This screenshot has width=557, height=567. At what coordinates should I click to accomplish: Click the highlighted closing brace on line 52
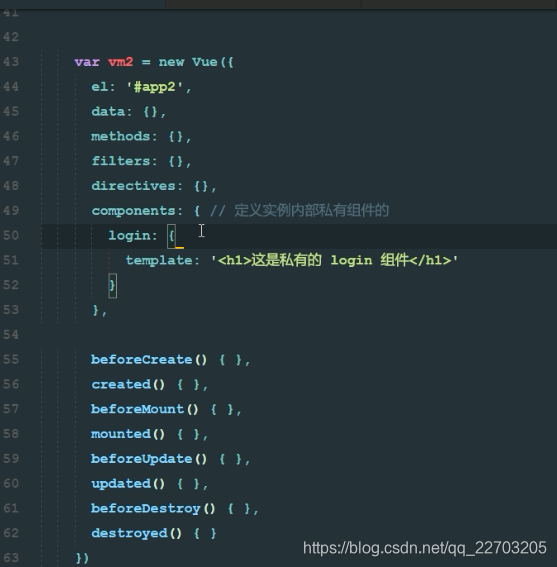112,286
